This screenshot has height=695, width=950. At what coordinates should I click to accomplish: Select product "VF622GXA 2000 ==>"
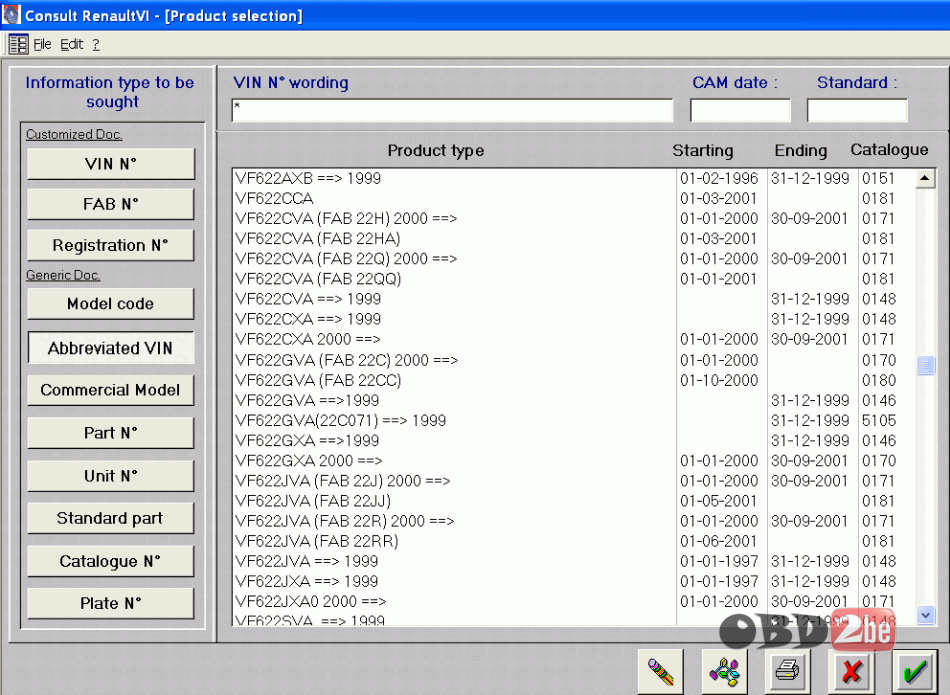574,461
